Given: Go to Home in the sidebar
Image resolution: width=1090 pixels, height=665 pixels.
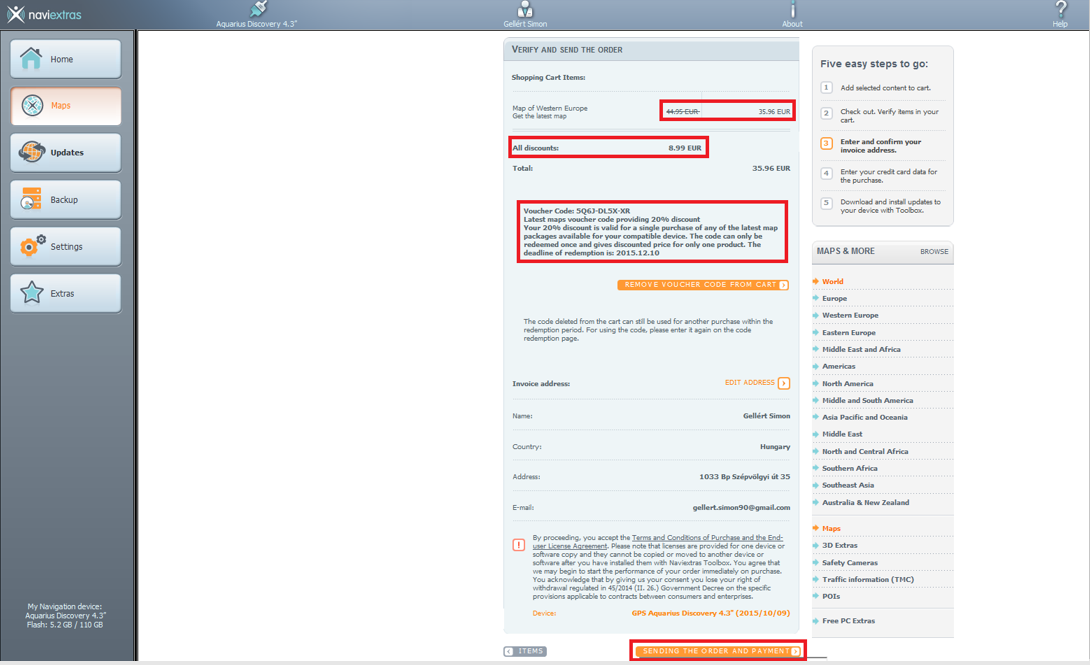Looking at the screenshot, I should point(66,59).
